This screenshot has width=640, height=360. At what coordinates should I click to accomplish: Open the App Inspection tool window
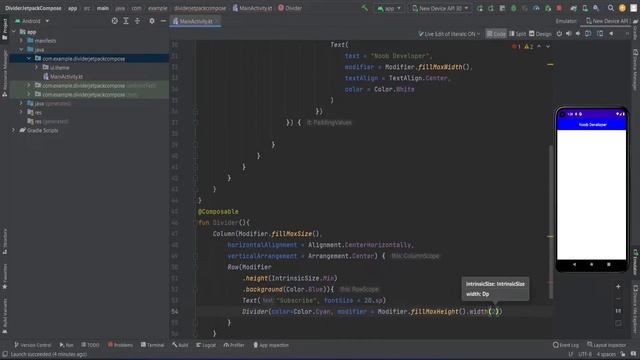coord(271,345)
